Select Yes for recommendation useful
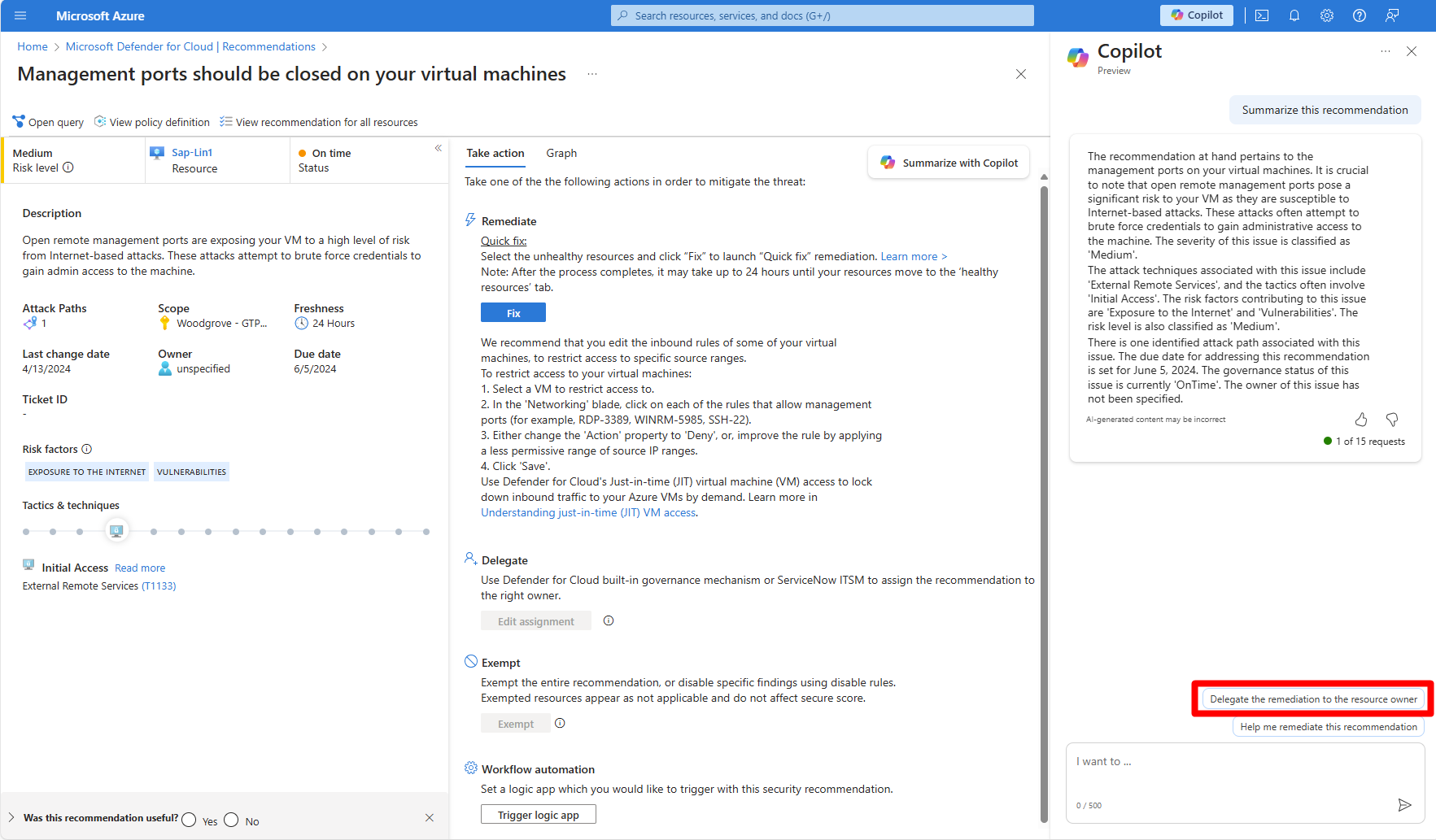Image resolution: width=1436 pixels, height=840 pixels. tap(189, 820)
